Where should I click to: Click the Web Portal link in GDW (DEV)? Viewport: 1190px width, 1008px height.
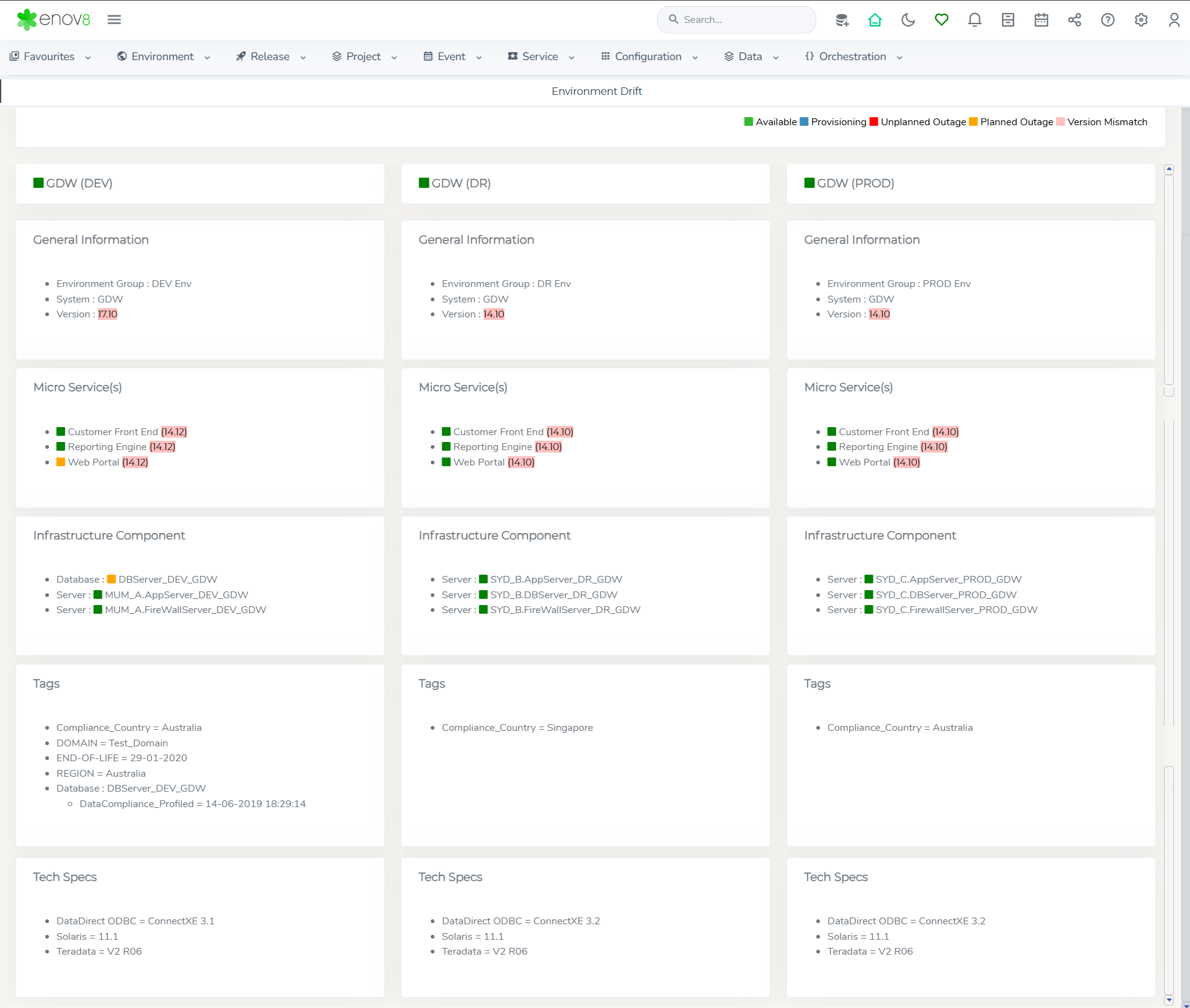pyautogui.click(x=93, y=462)
